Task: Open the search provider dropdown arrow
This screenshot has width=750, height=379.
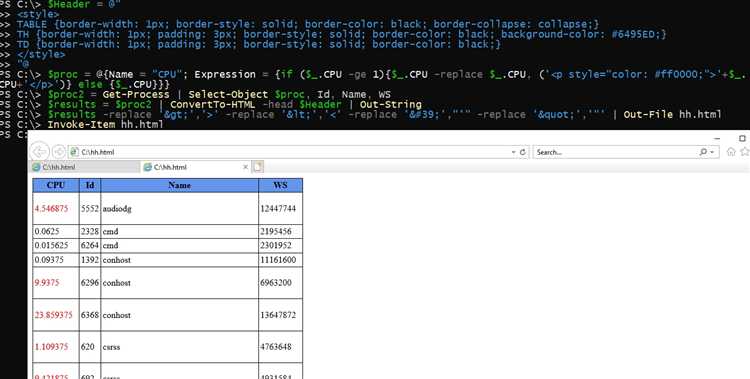Action: (x=712, y=152)
